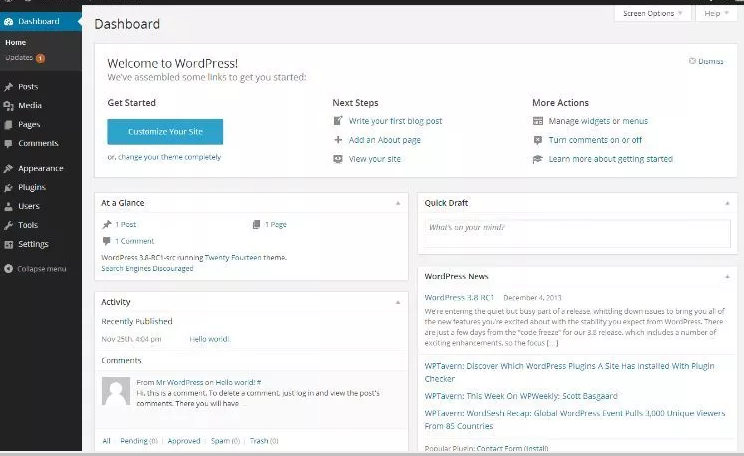Click change your theme completely link

169,157
